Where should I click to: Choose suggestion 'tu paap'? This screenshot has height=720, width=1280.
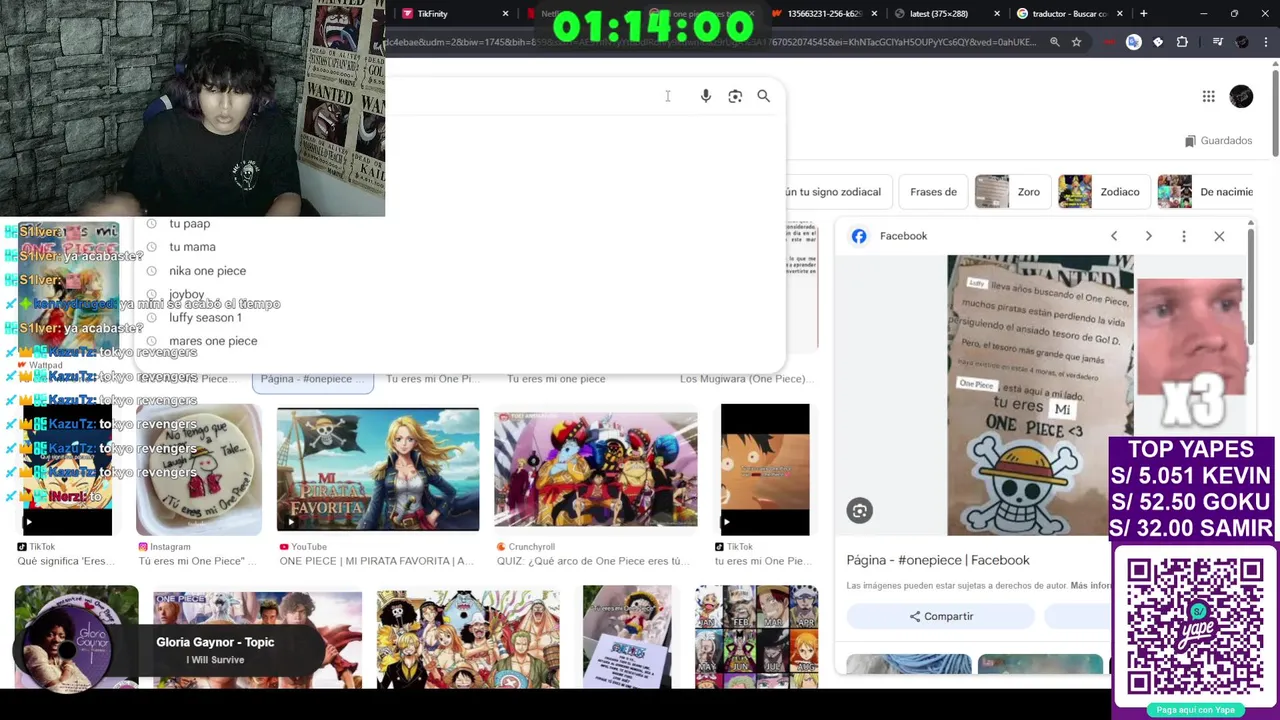(x=189, y=224)
